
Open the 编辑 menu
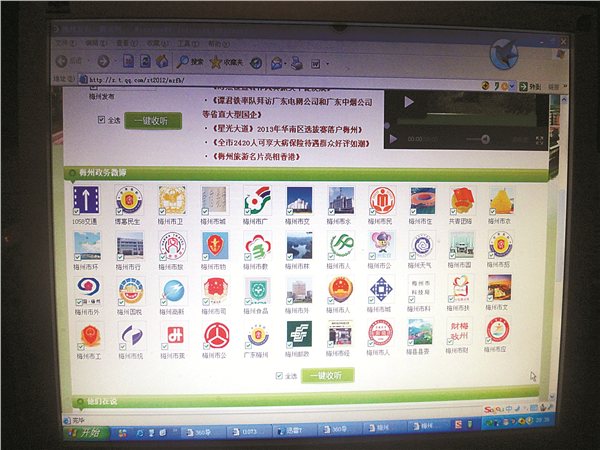pyautogui.click(x=96, y=43)
